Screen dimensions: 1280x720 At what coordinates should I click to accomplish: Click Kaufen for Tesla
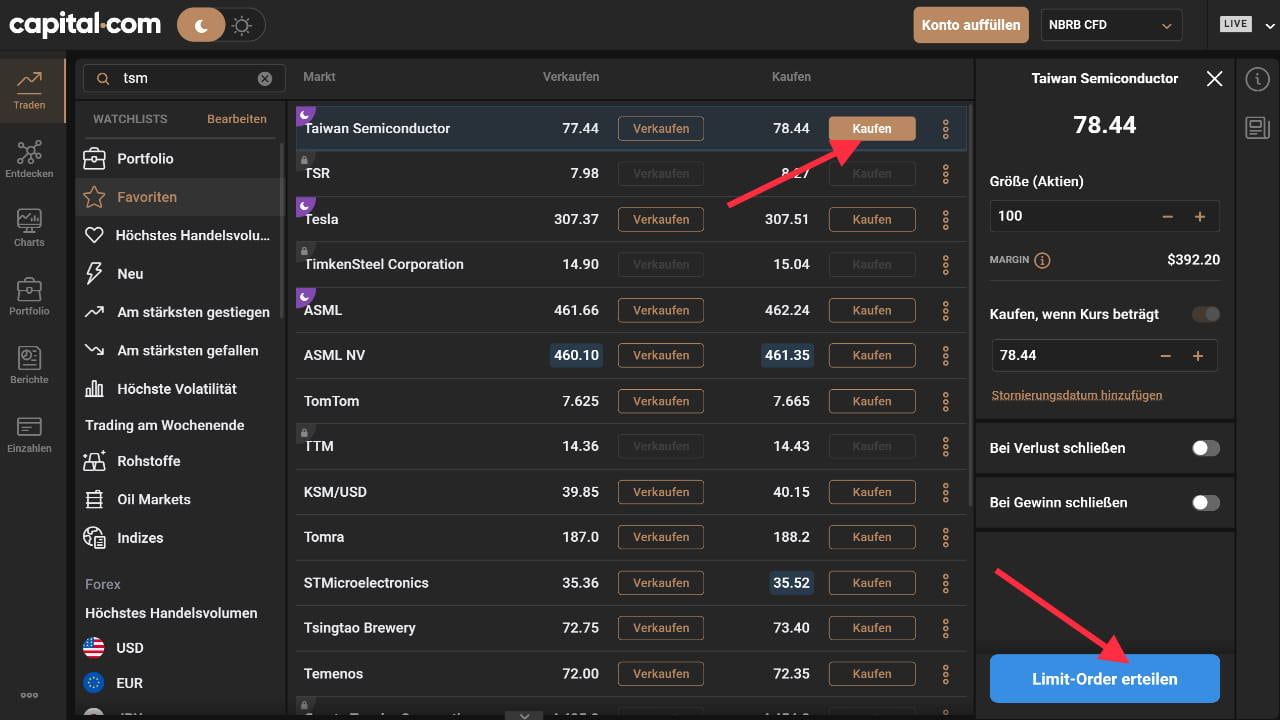[872, 219]
